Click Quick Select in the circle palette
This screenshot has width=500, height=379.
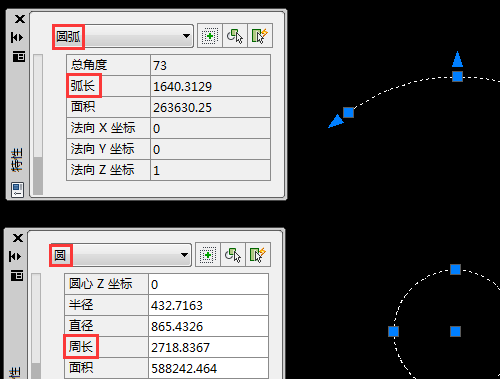coord(258,255)
